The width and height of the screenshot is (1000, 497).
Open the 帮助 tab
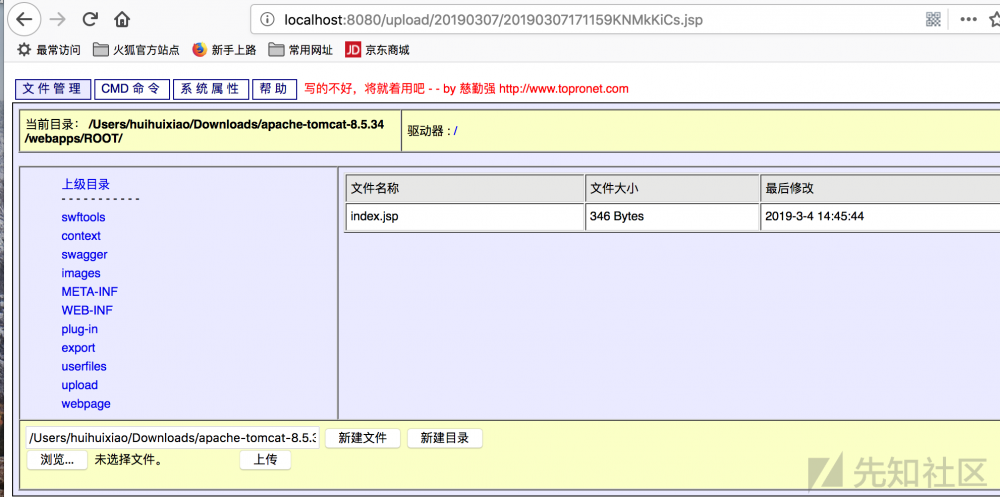pos(274,89)
